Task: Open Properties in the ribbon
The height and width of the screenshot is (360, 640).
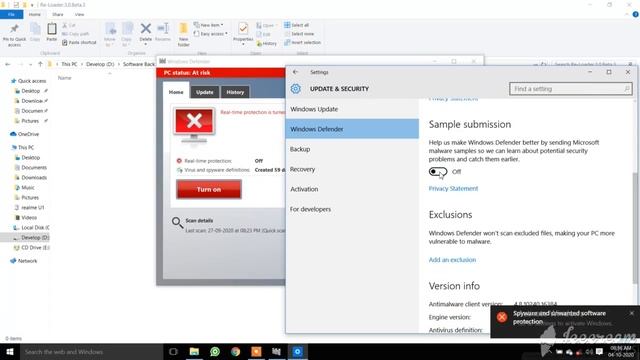Action: pyautogui.click(x=243, y=32)
